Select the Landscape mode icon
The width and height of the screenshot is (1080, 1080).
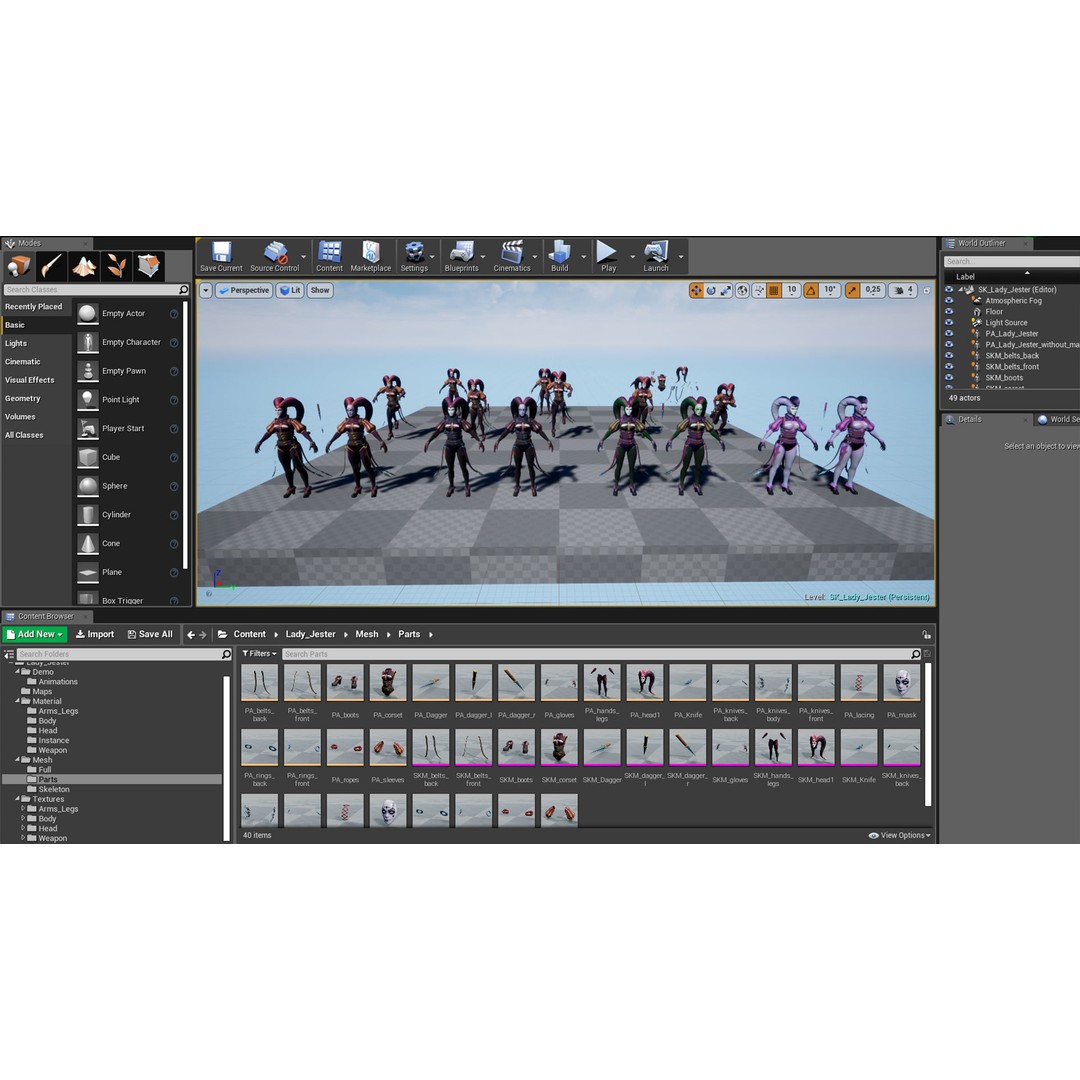coord(84,266)
